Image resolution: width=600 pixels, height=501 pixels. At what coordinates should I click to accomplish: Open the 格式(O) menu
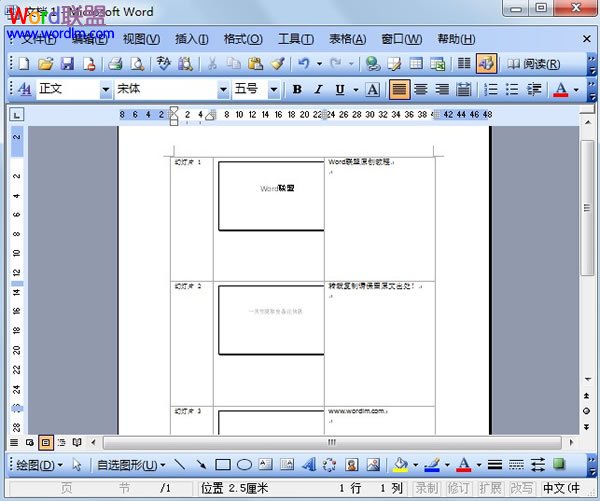[x=243, y=39]
